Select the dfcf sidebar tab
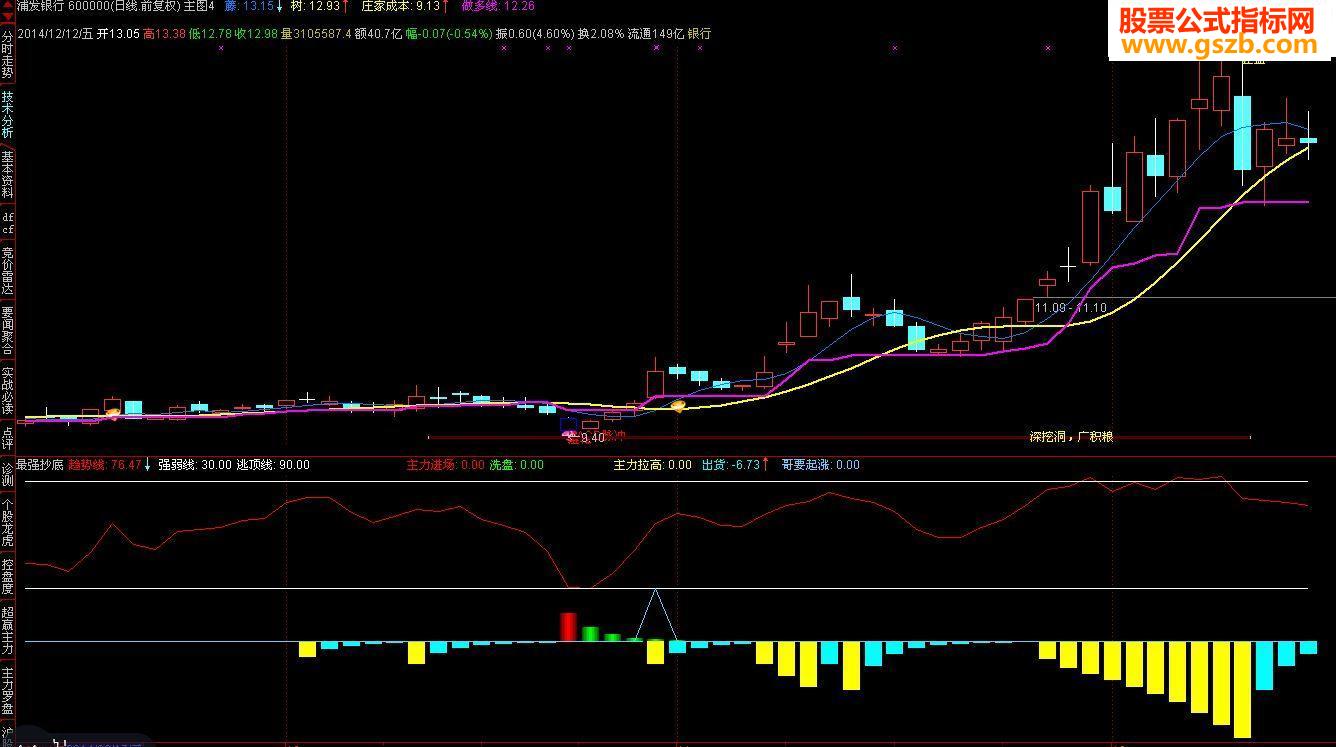The width and height of the screenshot is (1336, 747). [x=7, y=222]
